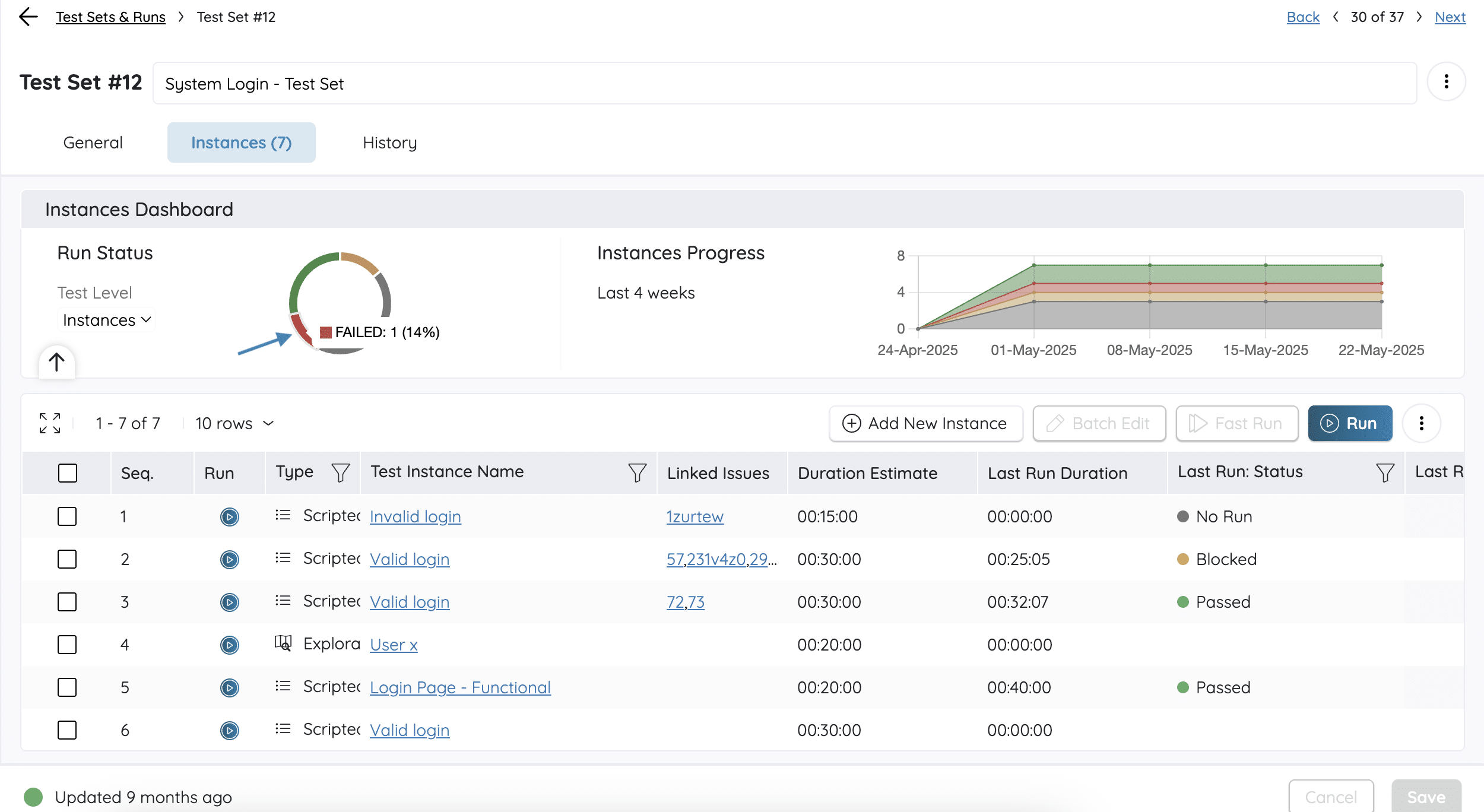The image size is (1484, 812).
Task: Open the 10 rows page size dropdown
Action: point(234,423)
